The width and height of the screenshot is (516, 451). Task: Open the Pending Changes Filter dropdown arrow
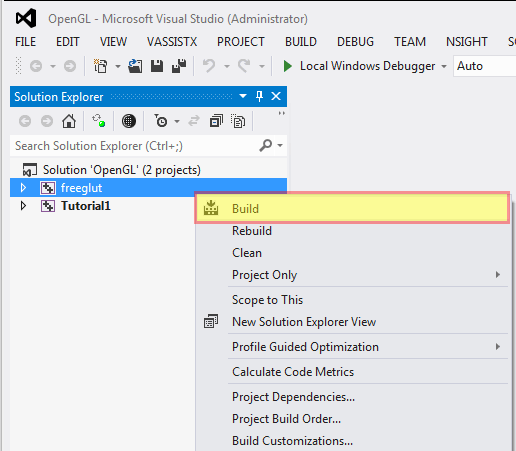point(177,121)
